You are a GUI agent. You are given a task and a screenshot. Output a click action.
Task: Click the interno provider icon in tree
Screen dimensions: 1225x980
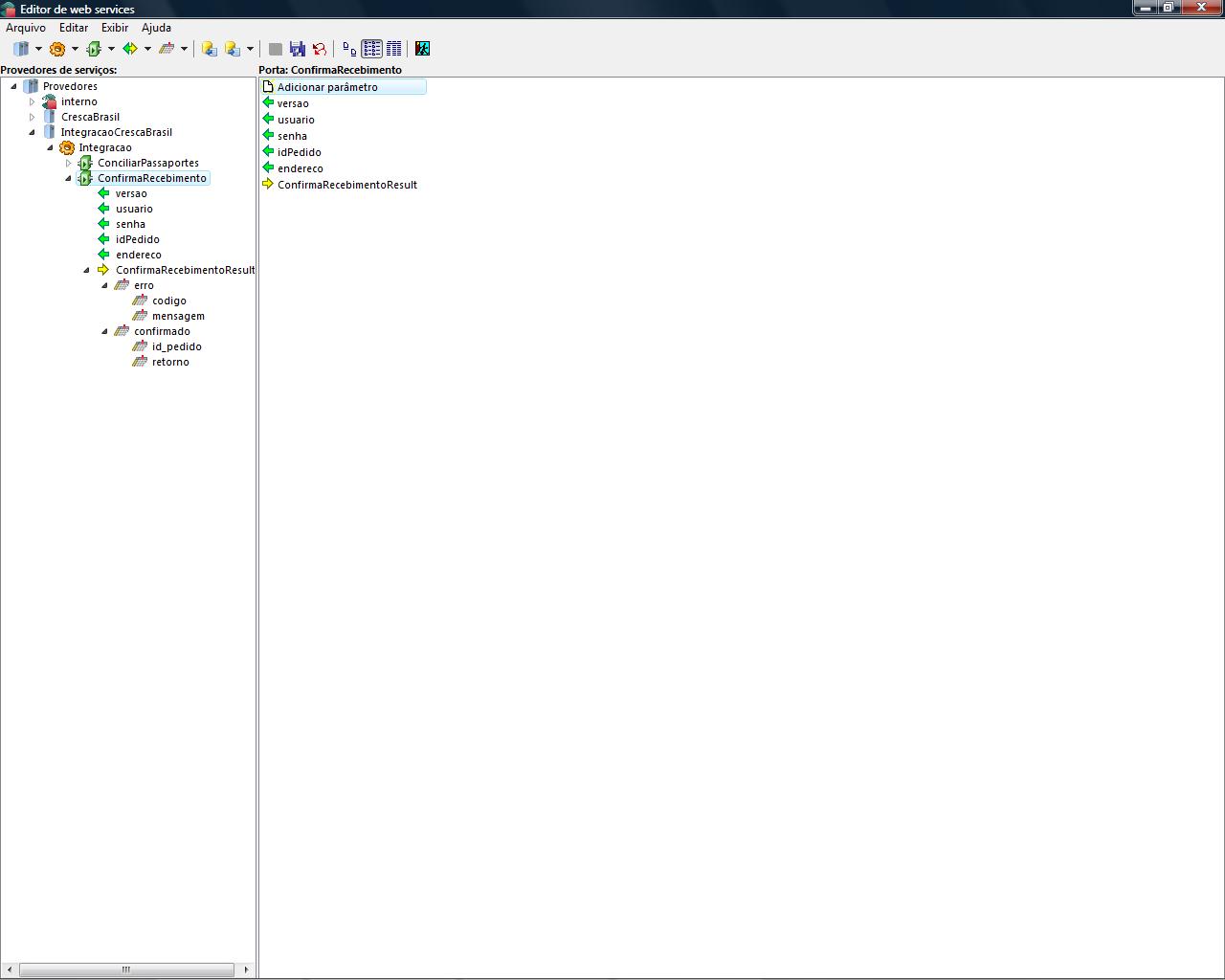point(50,101)
